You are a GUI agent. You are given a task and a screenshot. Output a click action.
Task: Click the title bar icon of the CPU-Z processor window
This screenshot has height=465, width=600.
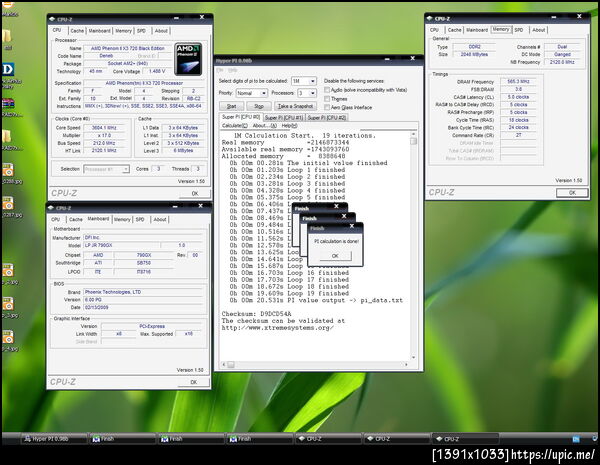point(52,19)
